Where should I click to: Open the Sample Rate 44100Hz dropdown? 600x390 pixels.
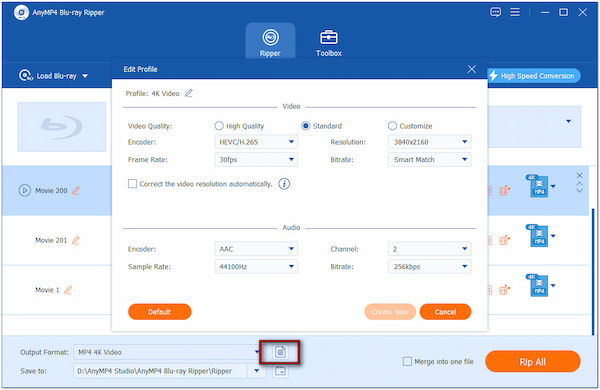point(256,266)
